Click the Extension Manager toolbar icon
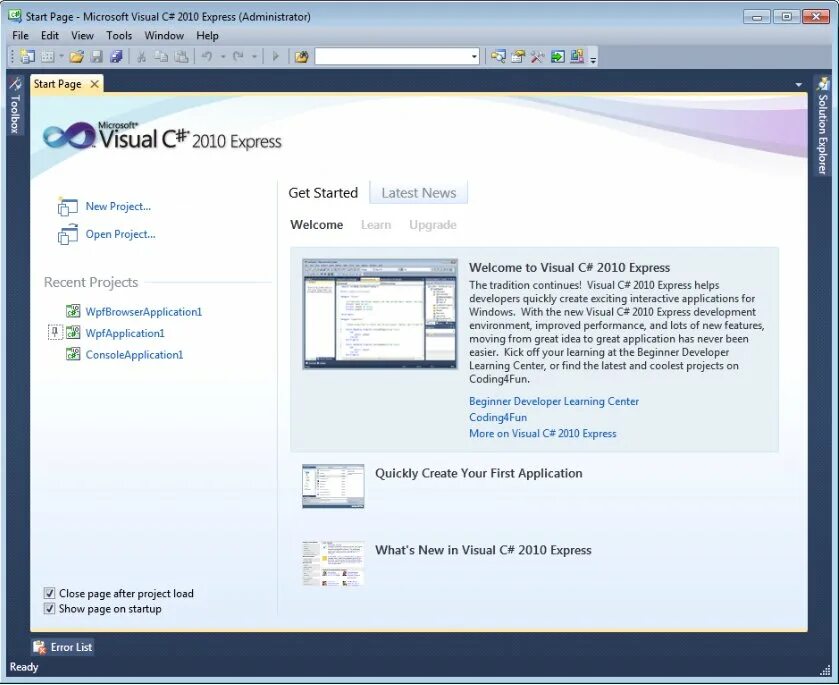 tap(577, 56)
